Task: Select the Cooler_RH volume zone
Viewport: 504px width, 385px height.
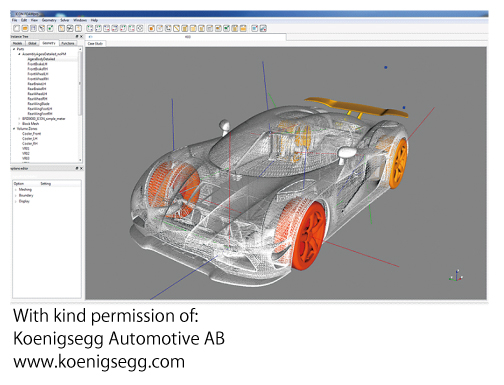Action: tap(30, 144)
